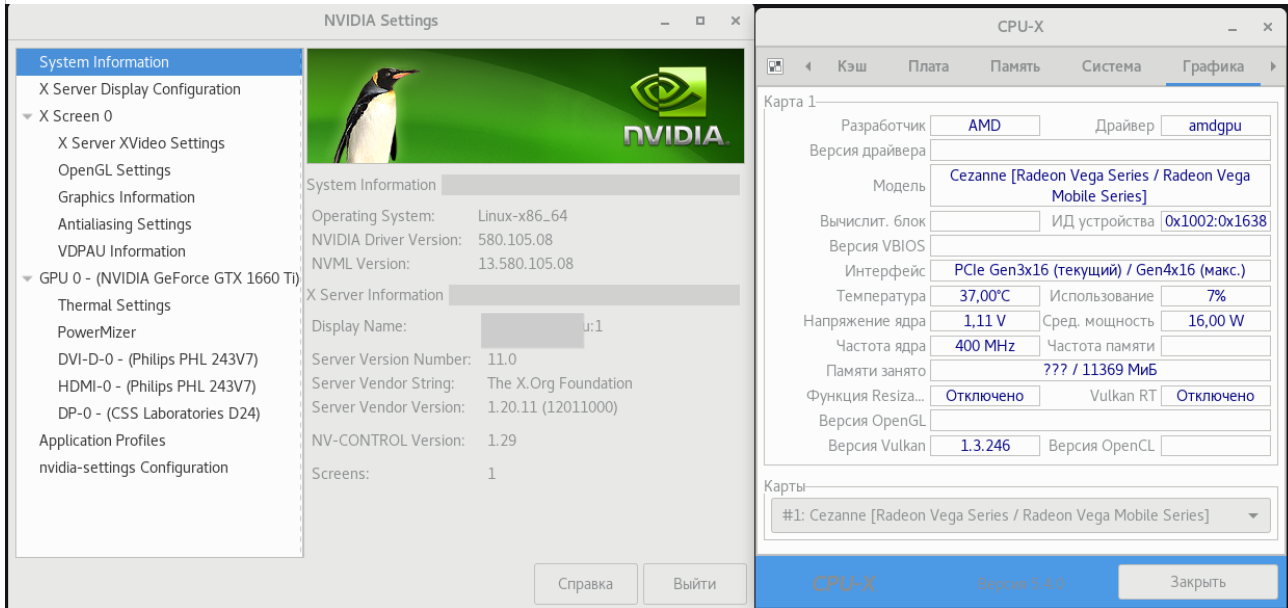Click the right tab scroll arrow in CPU-X
Screen dimensions: 1288x608
click(1273, 67)
